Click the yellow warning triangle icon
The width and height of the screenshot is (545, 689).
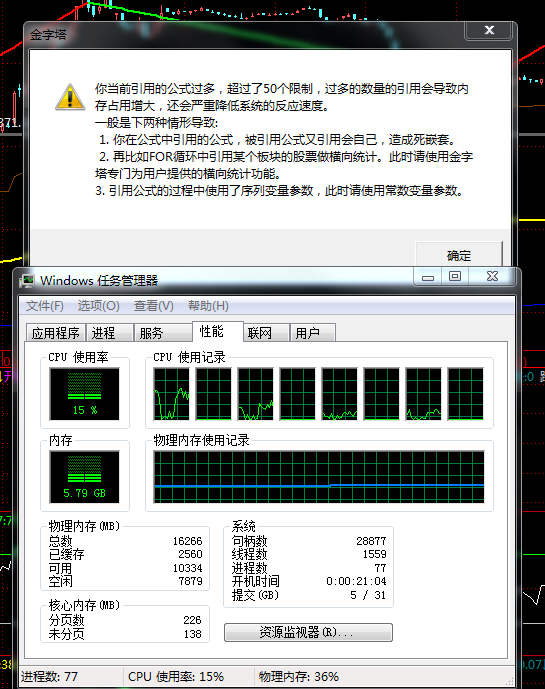[x=70, y=97]
